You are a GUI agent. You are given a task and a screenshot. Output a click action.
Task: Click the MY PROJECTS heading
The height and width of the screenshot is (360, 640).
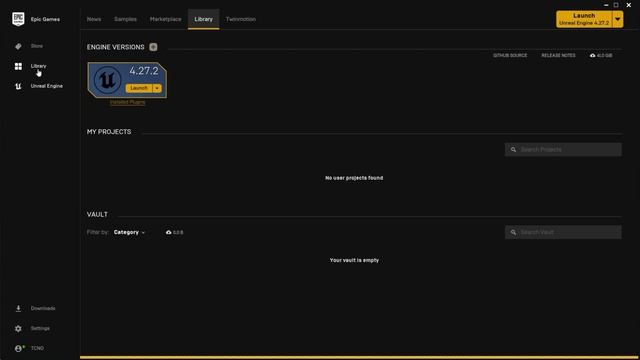(109, 132)
